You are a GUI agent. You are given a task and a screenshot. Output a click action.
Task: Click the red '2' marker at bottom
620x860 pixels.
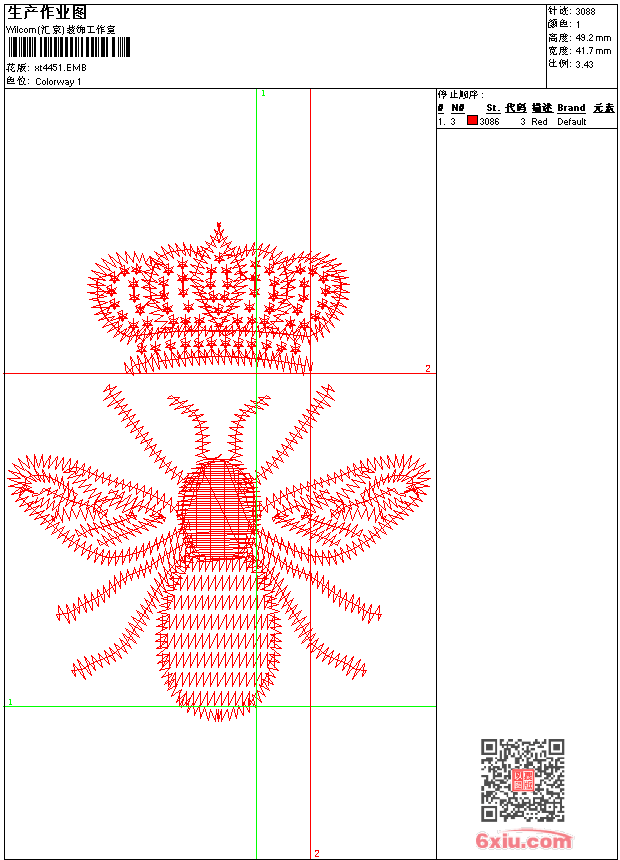coord(317,853)
